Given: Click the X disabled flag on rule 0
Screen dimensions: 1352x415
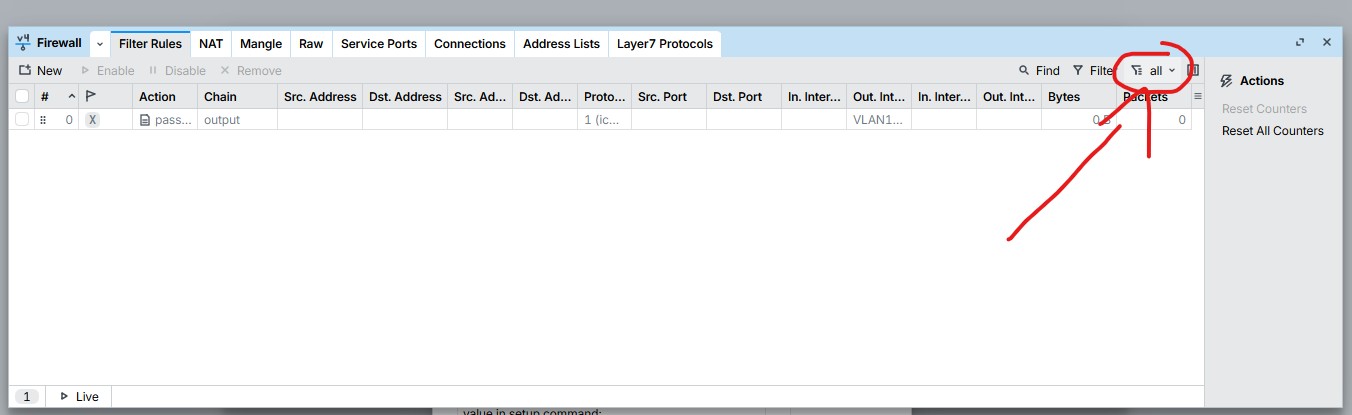Looking at the screenshot, I should [x=92, y=120].
